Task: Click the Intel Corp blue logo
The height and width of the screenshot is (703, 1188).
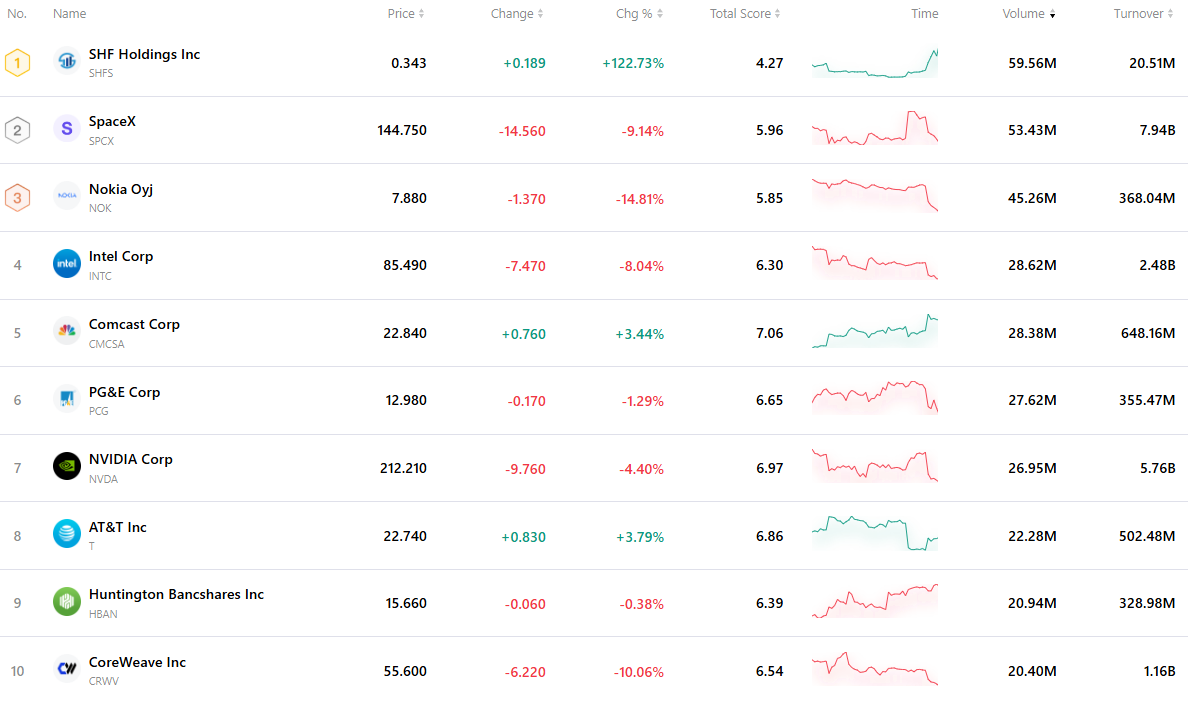Action: click(x=67, y=264)
